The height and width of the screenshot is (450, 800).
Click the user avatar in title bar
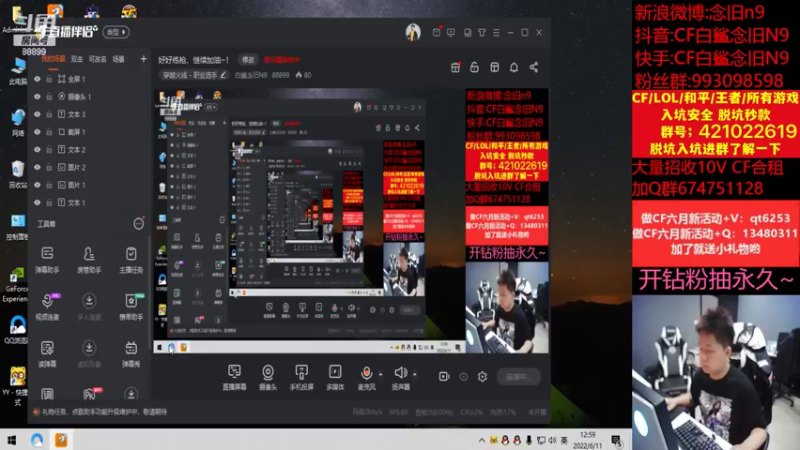click(413, 32)
